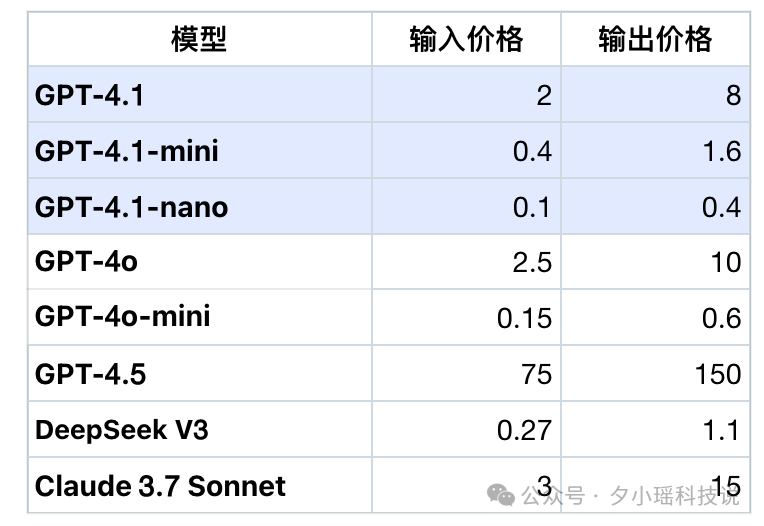Select GPT-4o-mini input price 0.15
Screen dimensions: 764x526
(524, 318)
